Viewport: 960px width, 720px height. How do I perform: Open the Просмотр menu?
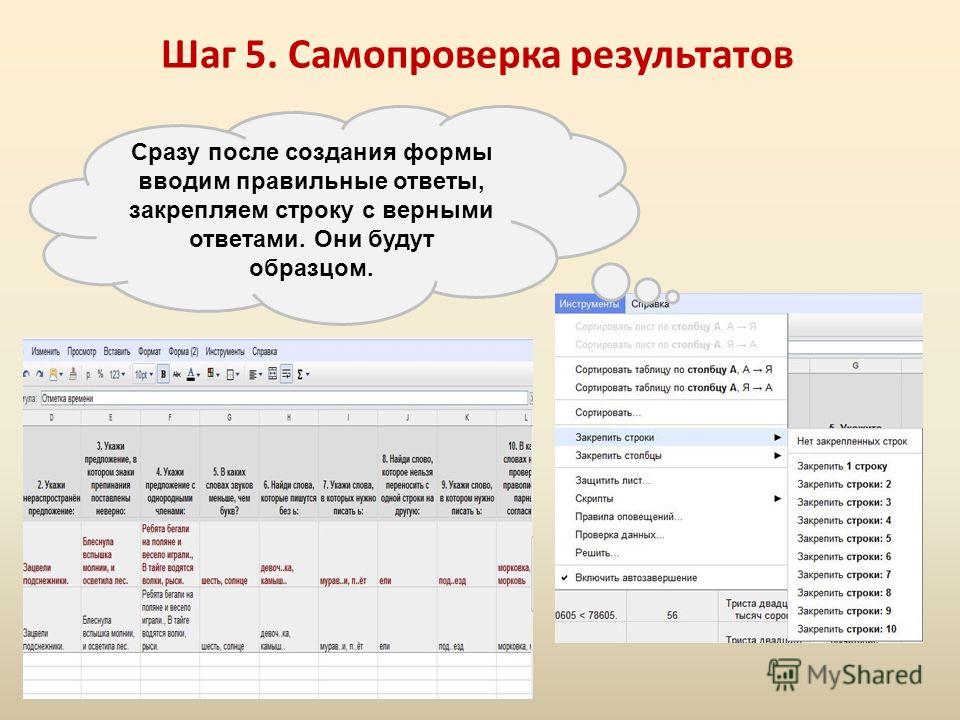pos(81,351)
